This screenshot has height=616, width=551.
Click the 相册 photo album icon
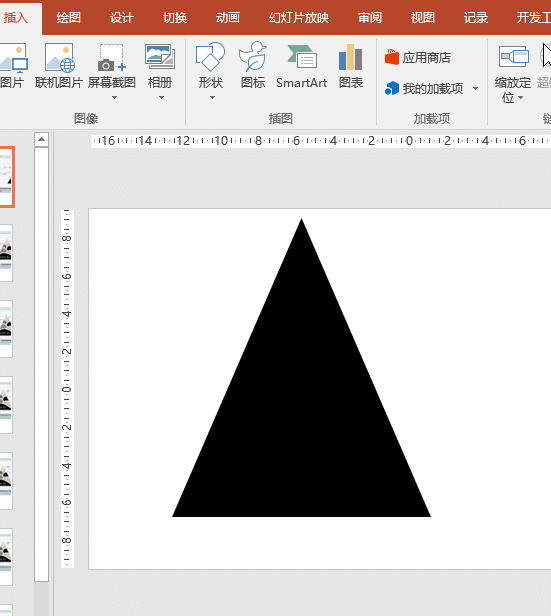(x=160, y=66)
